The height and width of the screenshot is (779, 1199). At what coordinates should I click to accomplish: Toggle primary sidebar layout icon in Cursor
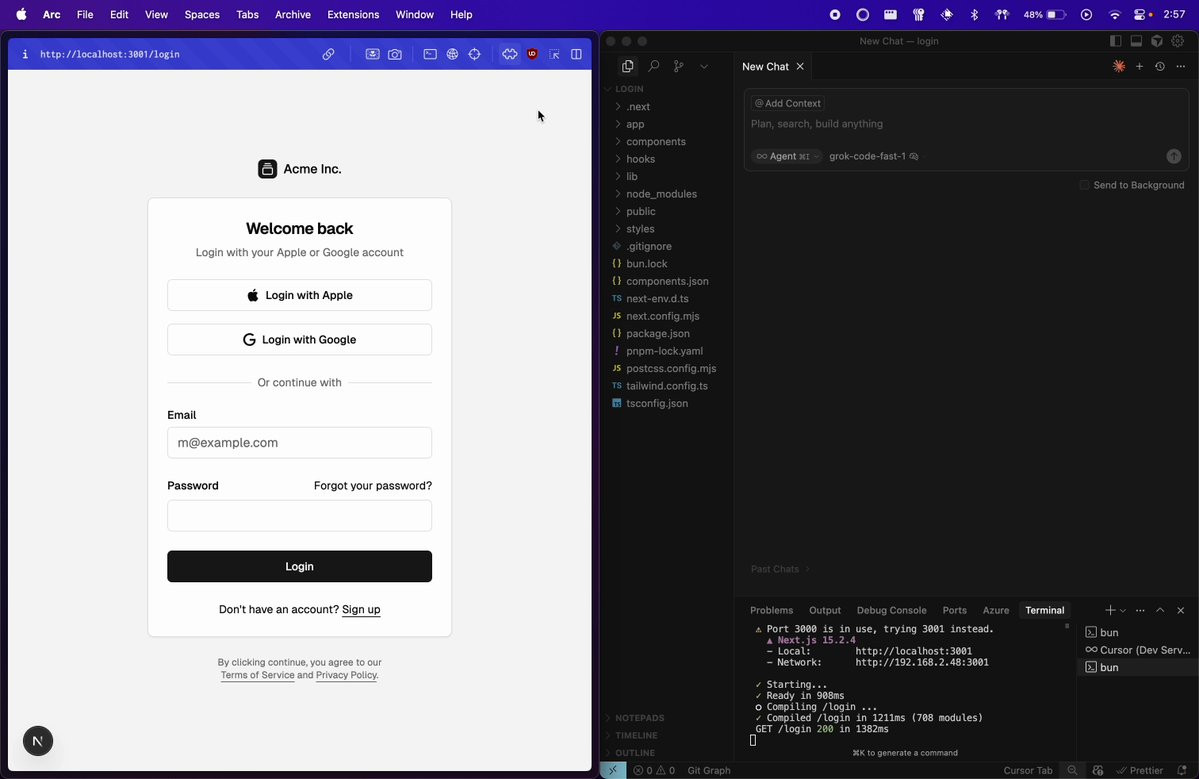[1116, 41]
